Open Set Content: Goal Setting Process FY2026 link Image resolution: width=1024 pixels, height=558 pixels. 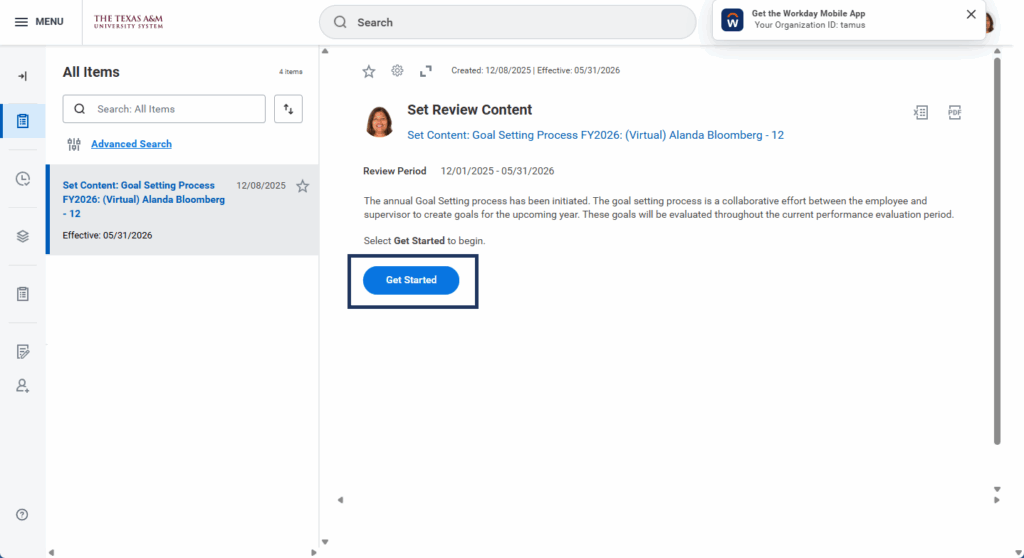point(596,135)
